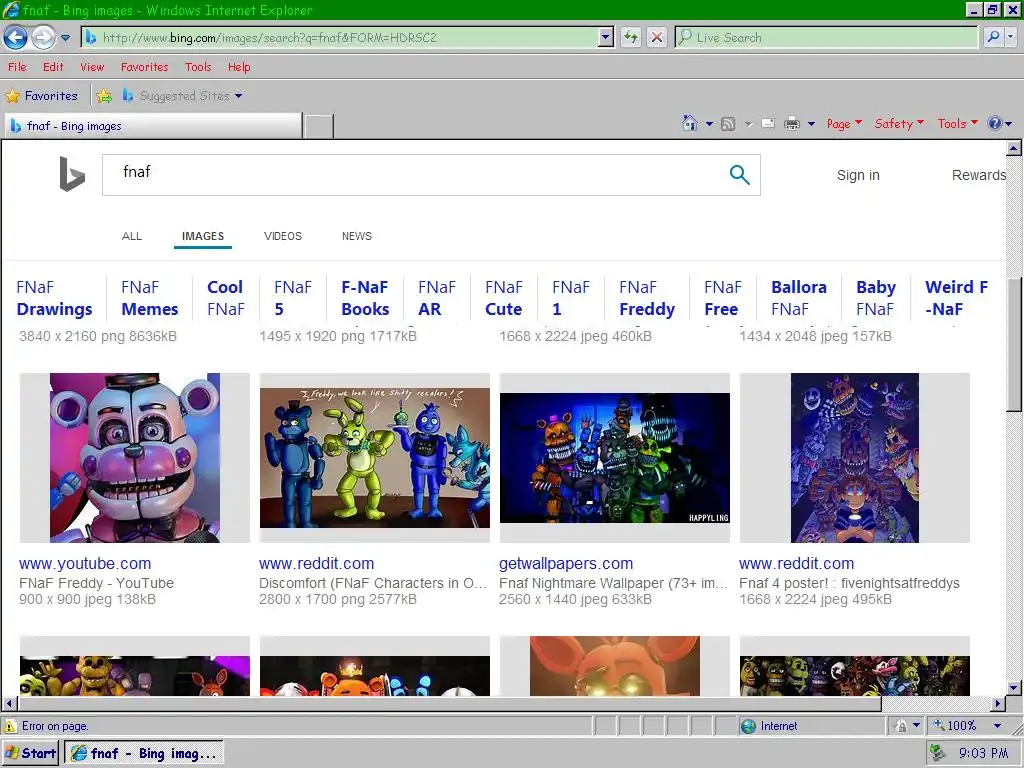Image resolution: width=1024 pixels, height=768 pixels.
Task: Open the Fnaf 4 poster thumbnail
Action: click(854, 458)
